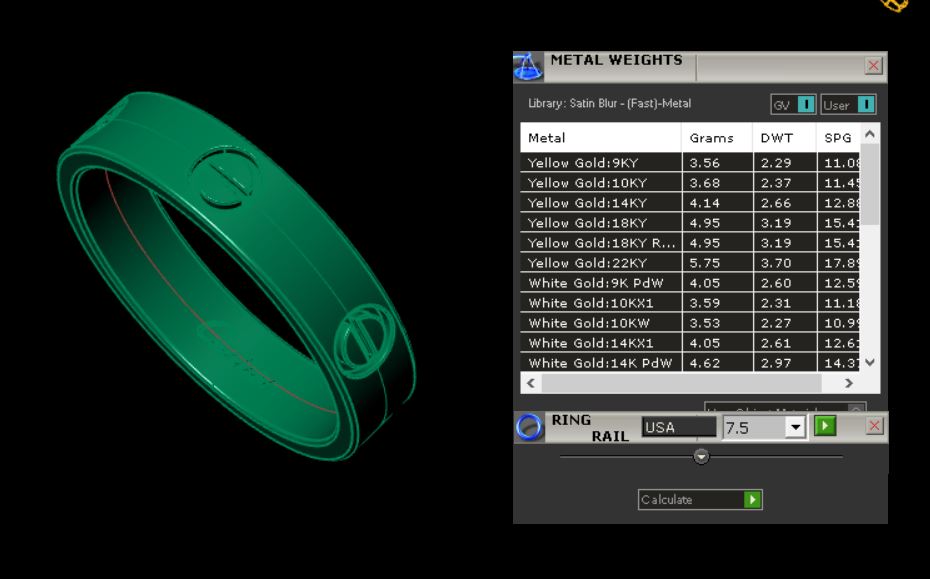The height and width of the screenshot is (579, 930).
Task: Click scroll-left arrow of metal table
Action: (531, 383)
